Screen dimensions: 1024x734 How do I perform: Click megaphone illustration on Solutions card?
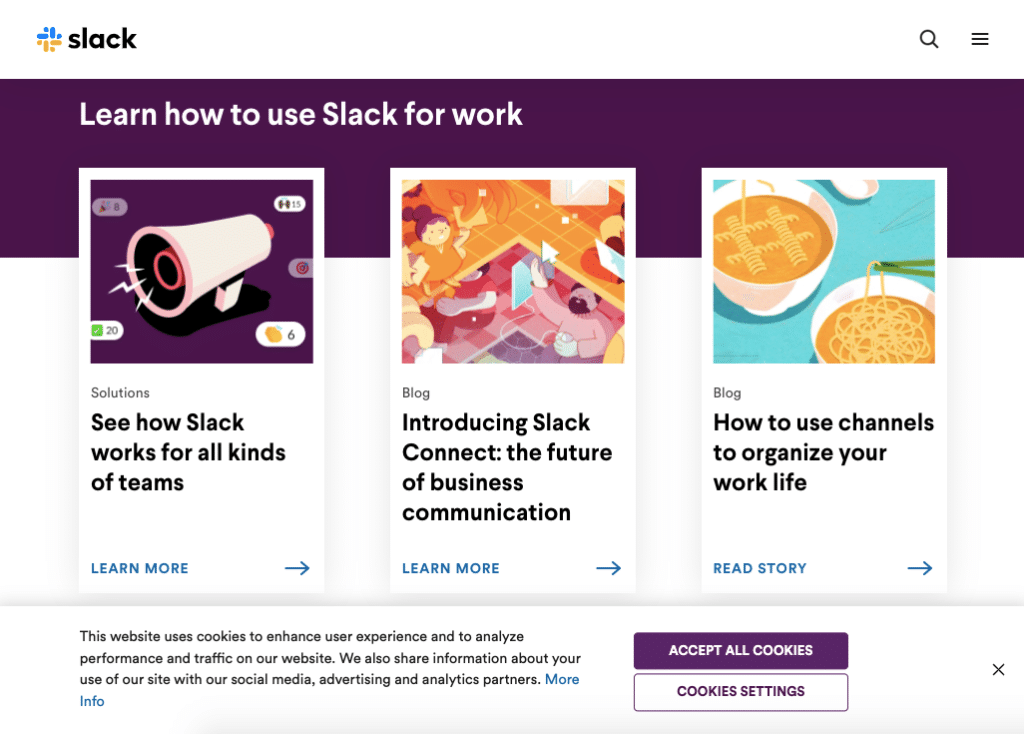click(x=201, y=271)
